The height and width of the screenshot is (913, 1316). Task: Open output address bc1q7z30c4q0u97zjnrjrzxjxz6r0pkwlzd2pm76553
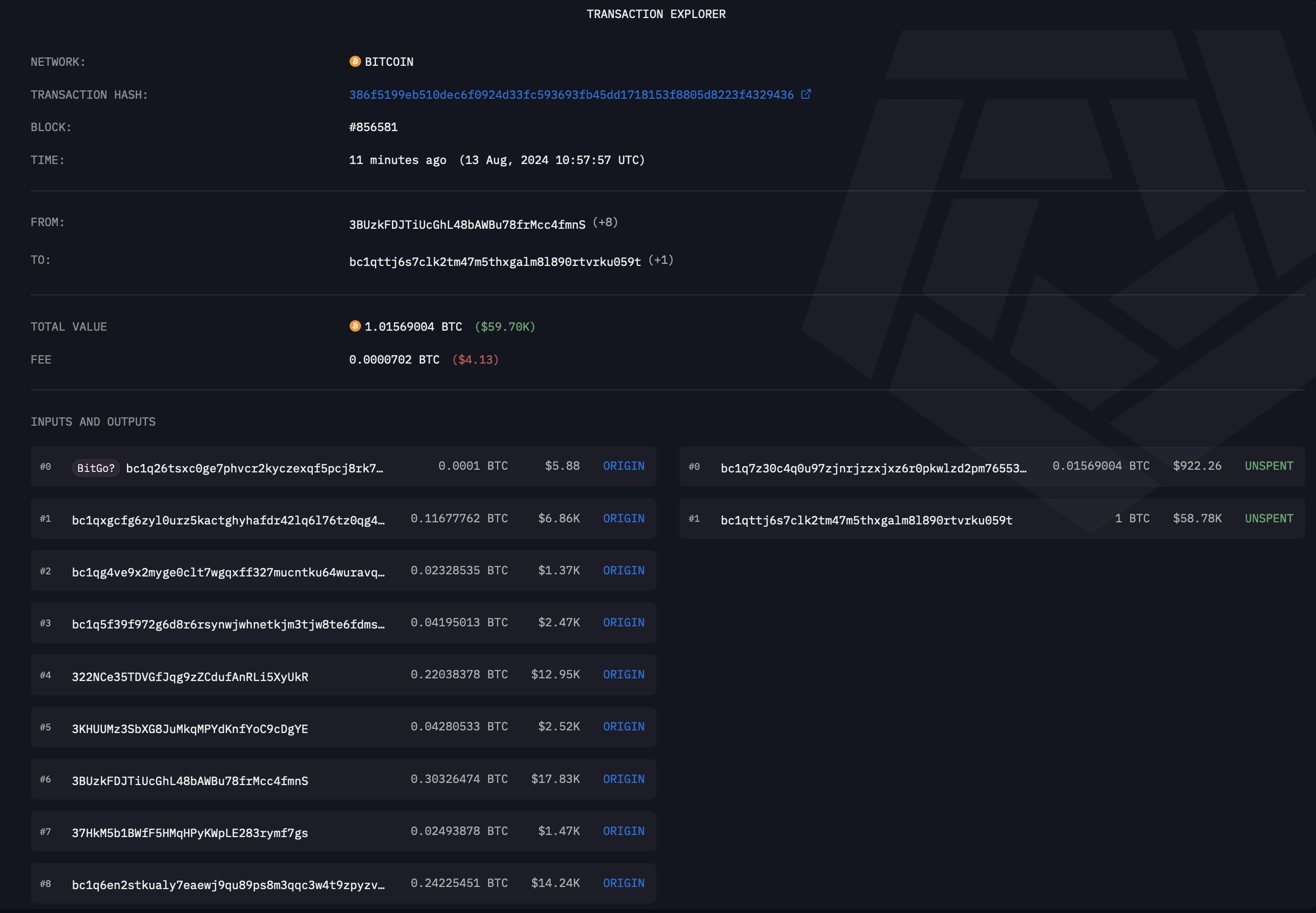(x=874, y=468)
